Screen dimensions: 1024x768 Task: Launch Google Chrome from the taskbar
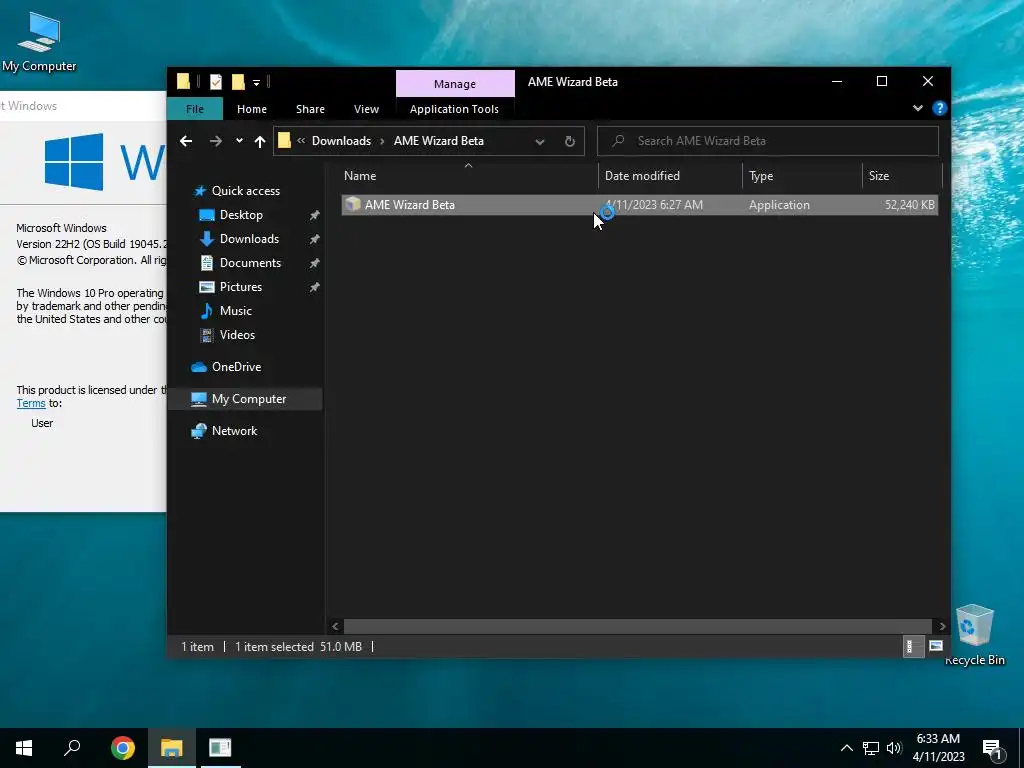point(123,748)
